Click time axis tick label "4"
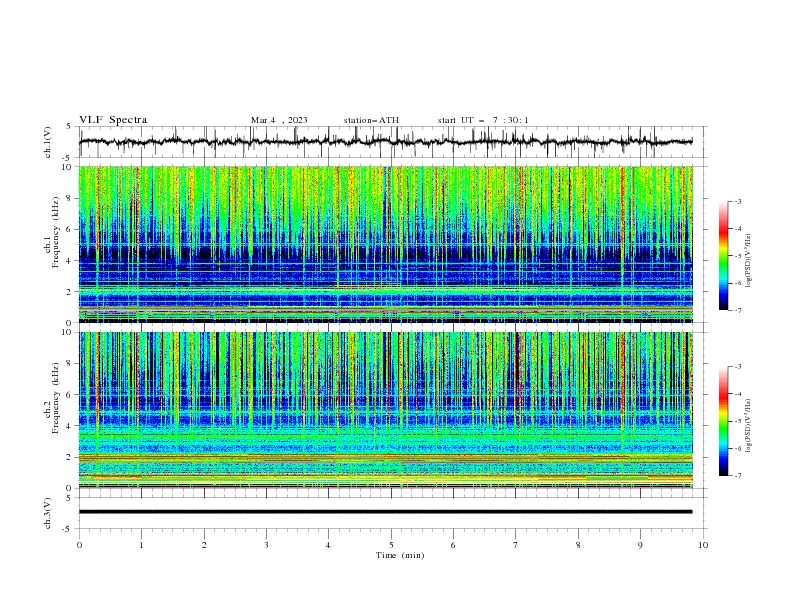The image size is (792, 612). click(328, 545)
